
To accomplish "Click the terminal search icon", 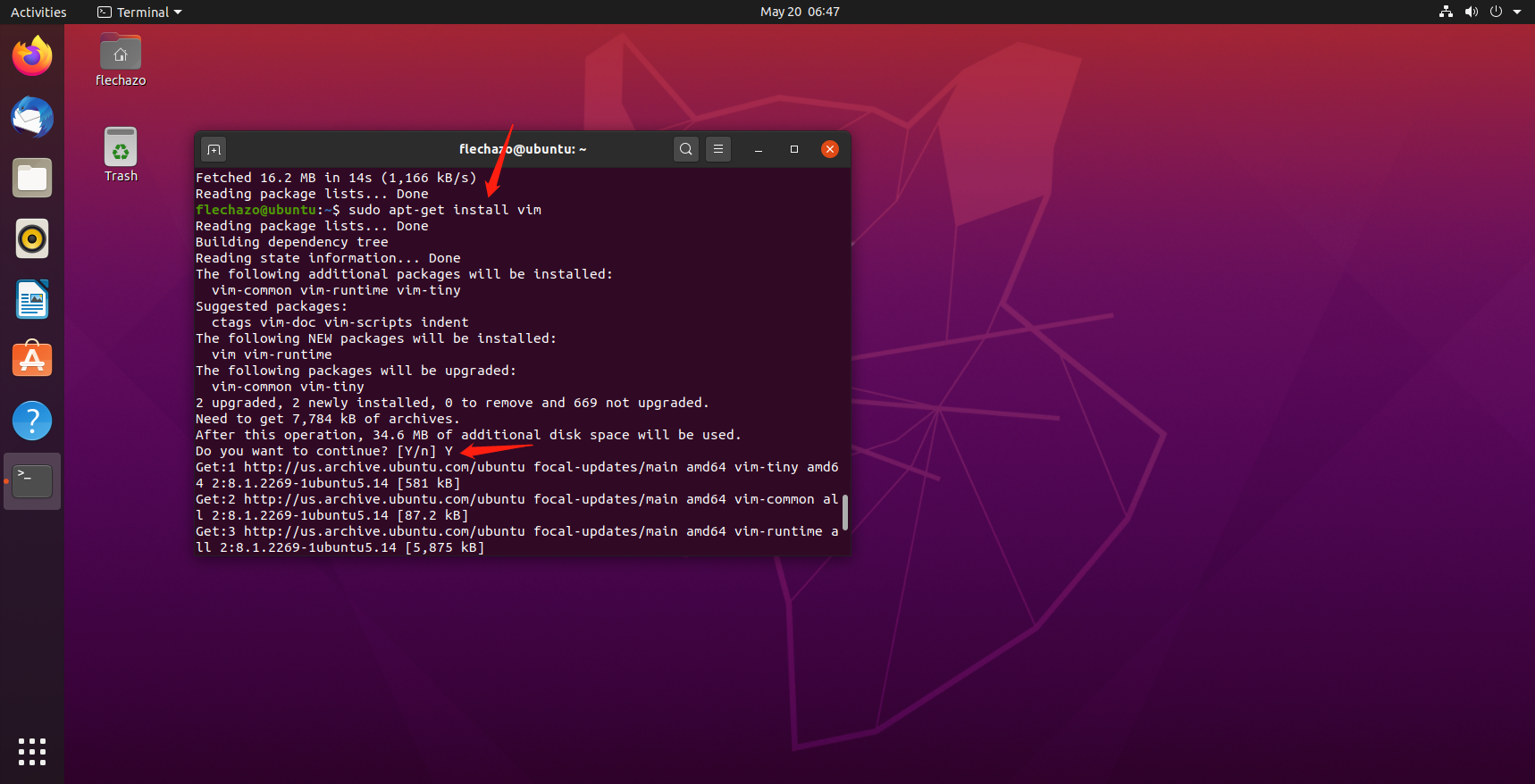I will coord(685,149).
